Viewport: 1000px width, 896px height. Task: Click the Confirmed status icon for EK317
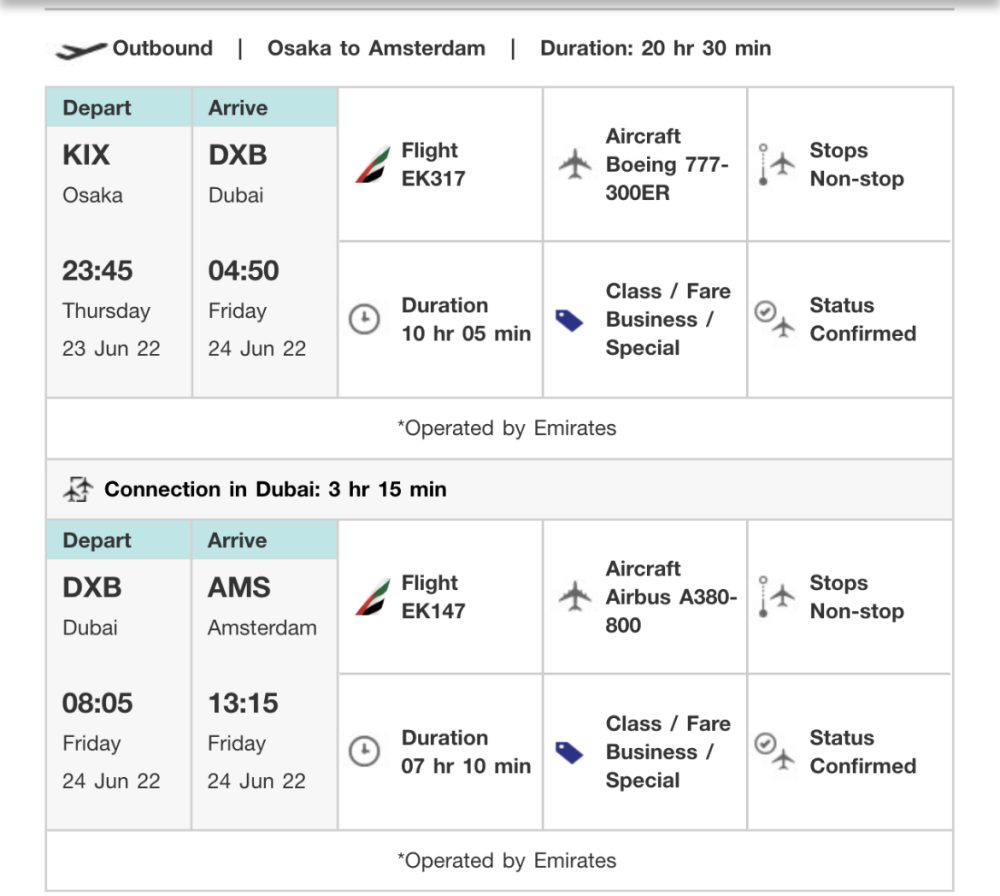coord(775,319)
